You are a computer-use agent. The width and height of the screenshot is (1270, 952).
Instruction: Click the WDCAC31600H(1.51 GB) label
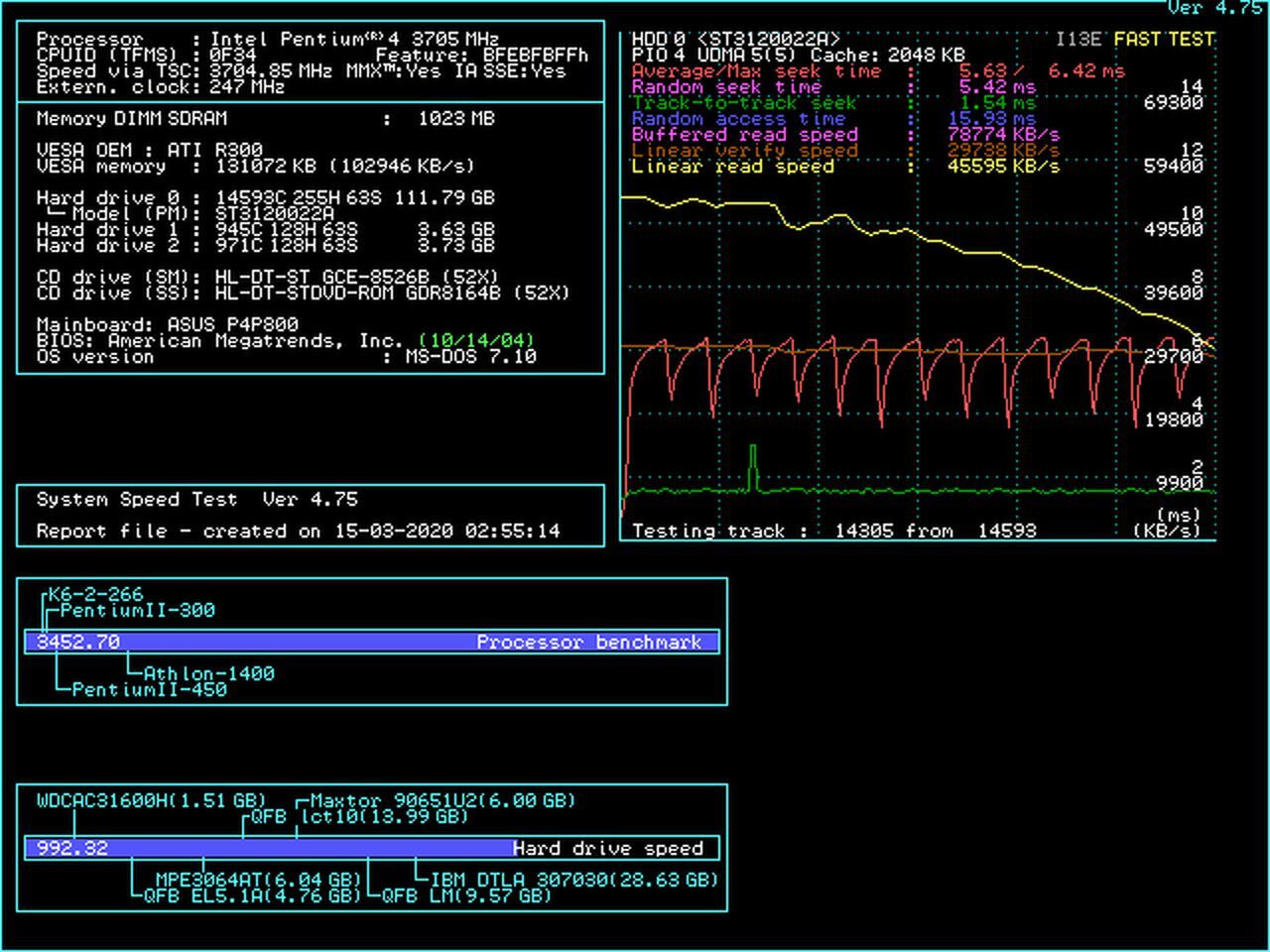151,800
